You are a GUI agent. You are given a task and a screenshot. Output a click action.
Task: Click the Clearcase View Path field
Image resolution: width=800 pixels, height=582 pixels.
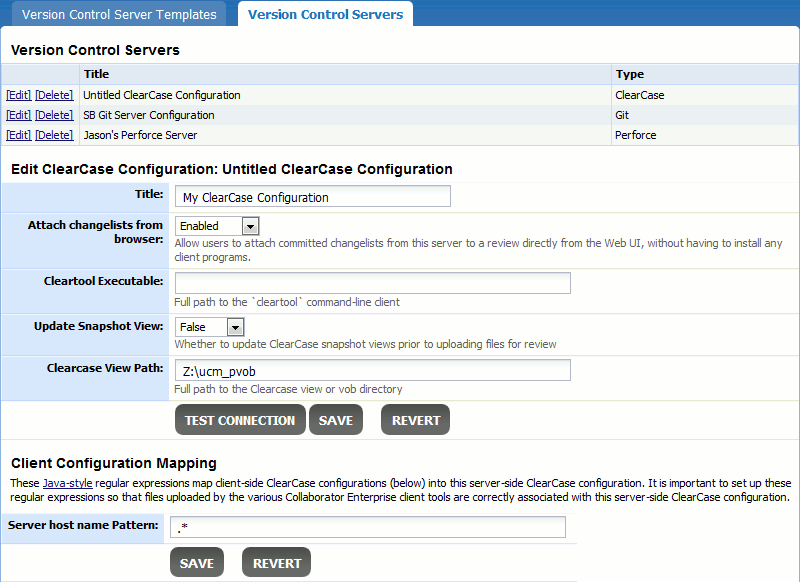coord(372,370)
